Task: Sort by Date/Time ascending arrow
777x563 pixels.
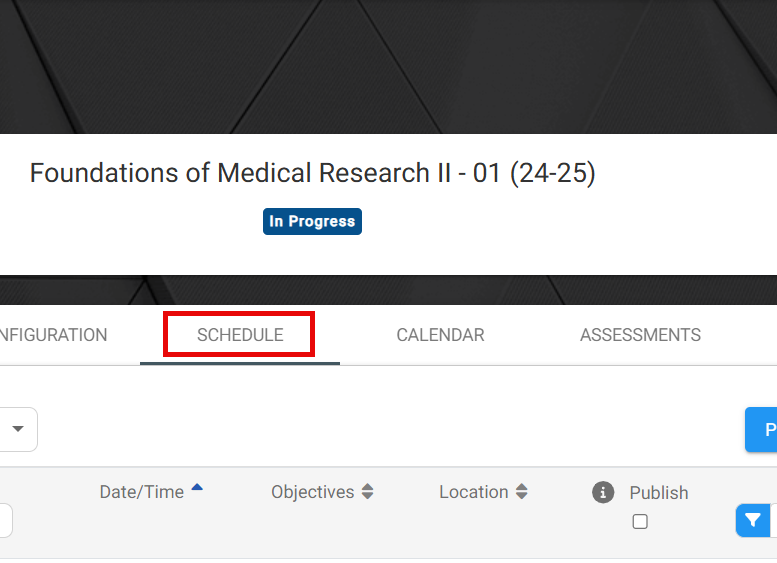Action: click(197, 487)
